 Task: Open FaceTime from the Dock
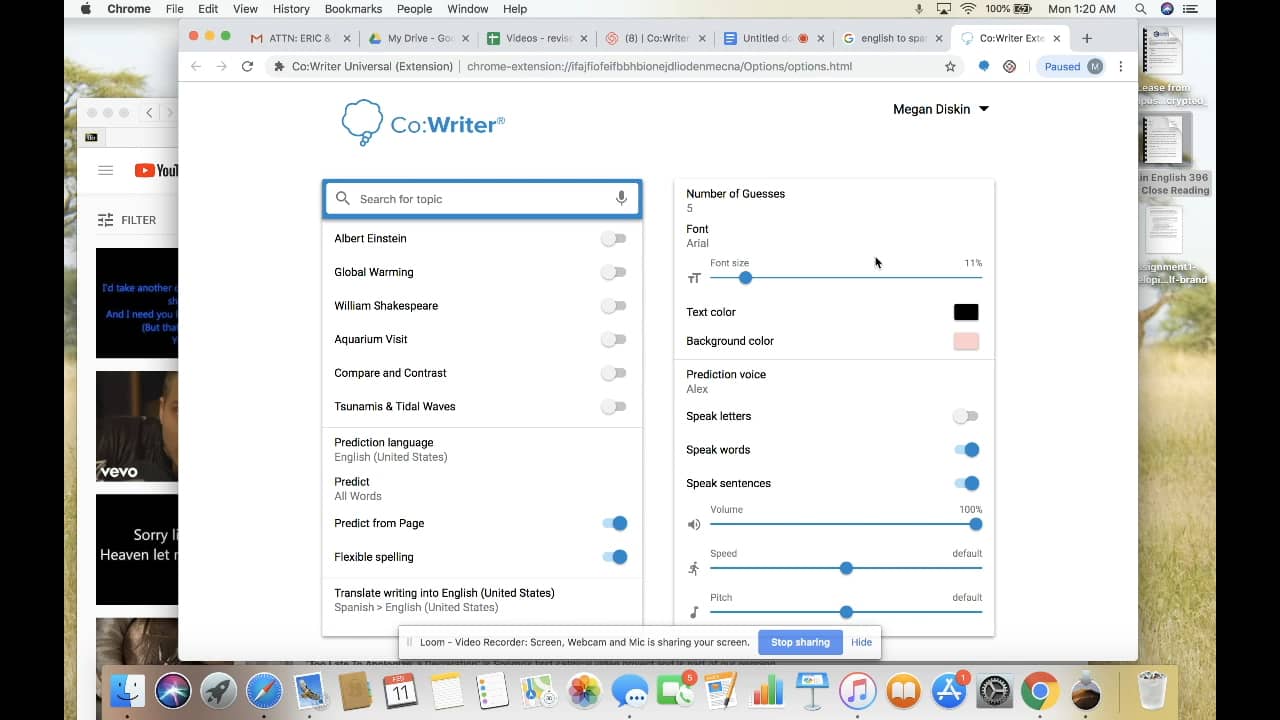click(x=675, y=691)
